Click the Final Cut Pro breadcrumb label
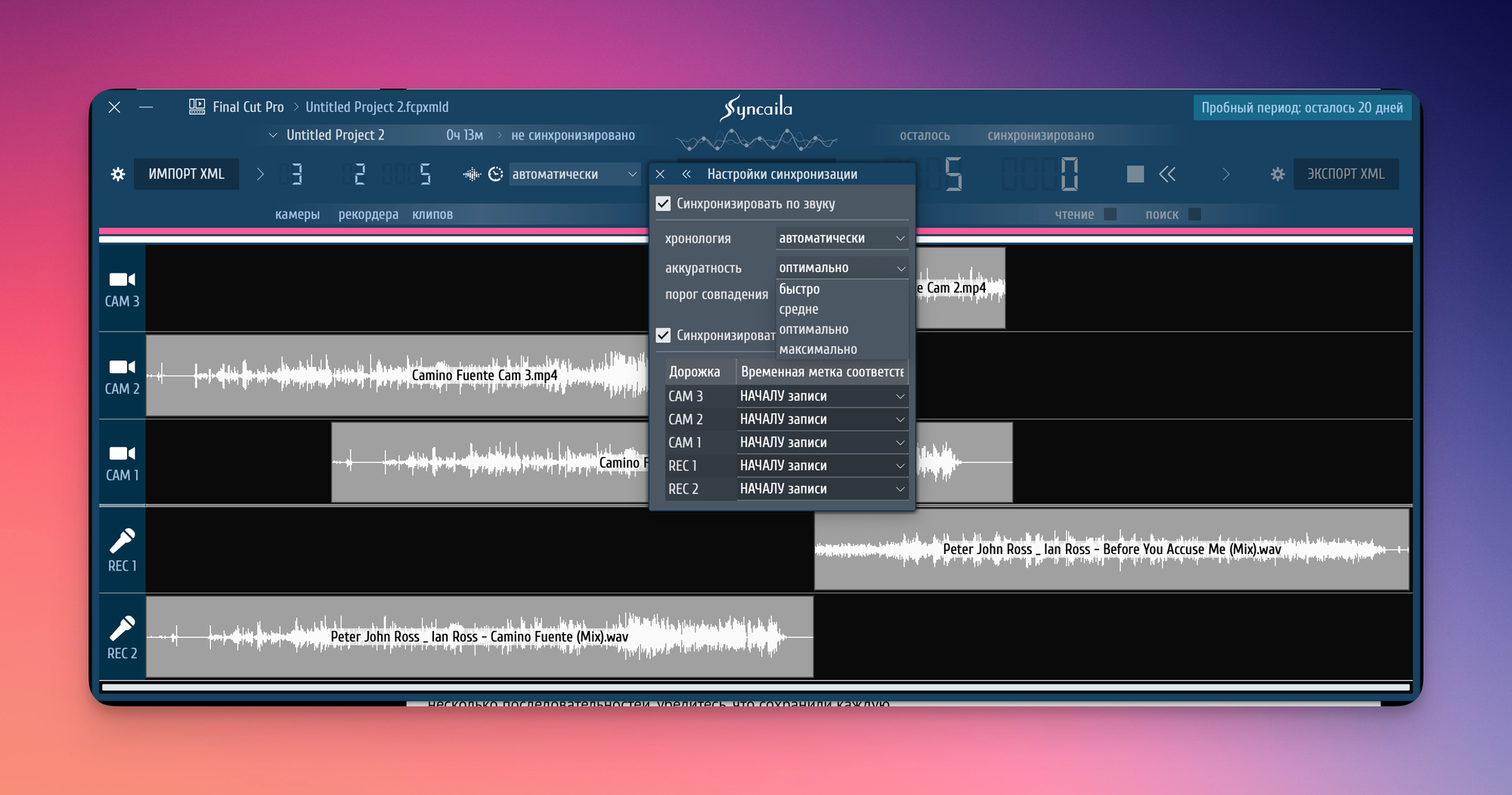Screen dimensions: 1512x795 pyautogui.click(x=248, y=107)
